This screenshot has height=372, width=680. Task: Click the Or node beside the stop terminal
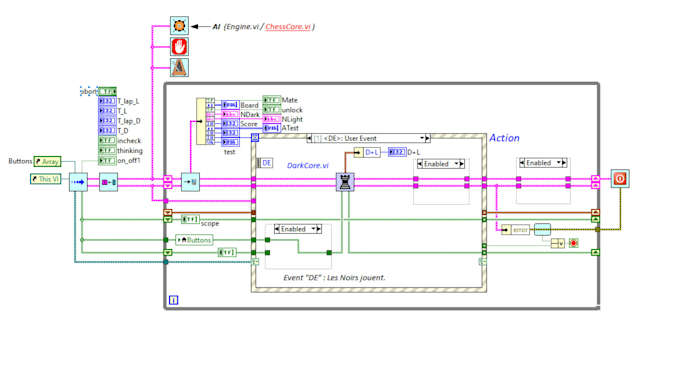coord(558,243)
